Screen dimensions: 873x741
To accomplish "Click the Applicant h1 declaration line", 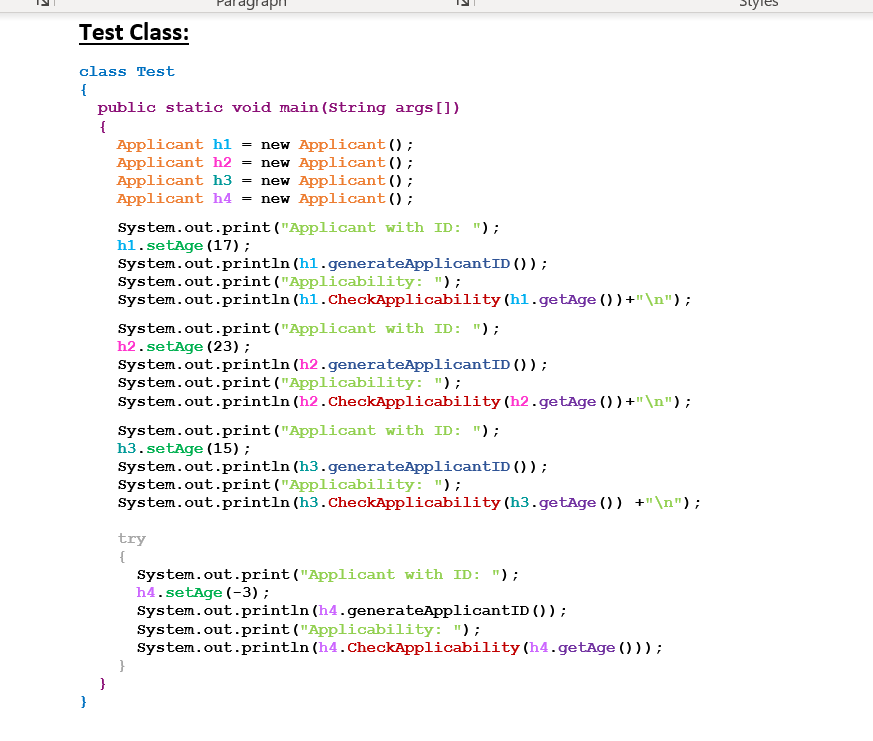I will (265, 144).
